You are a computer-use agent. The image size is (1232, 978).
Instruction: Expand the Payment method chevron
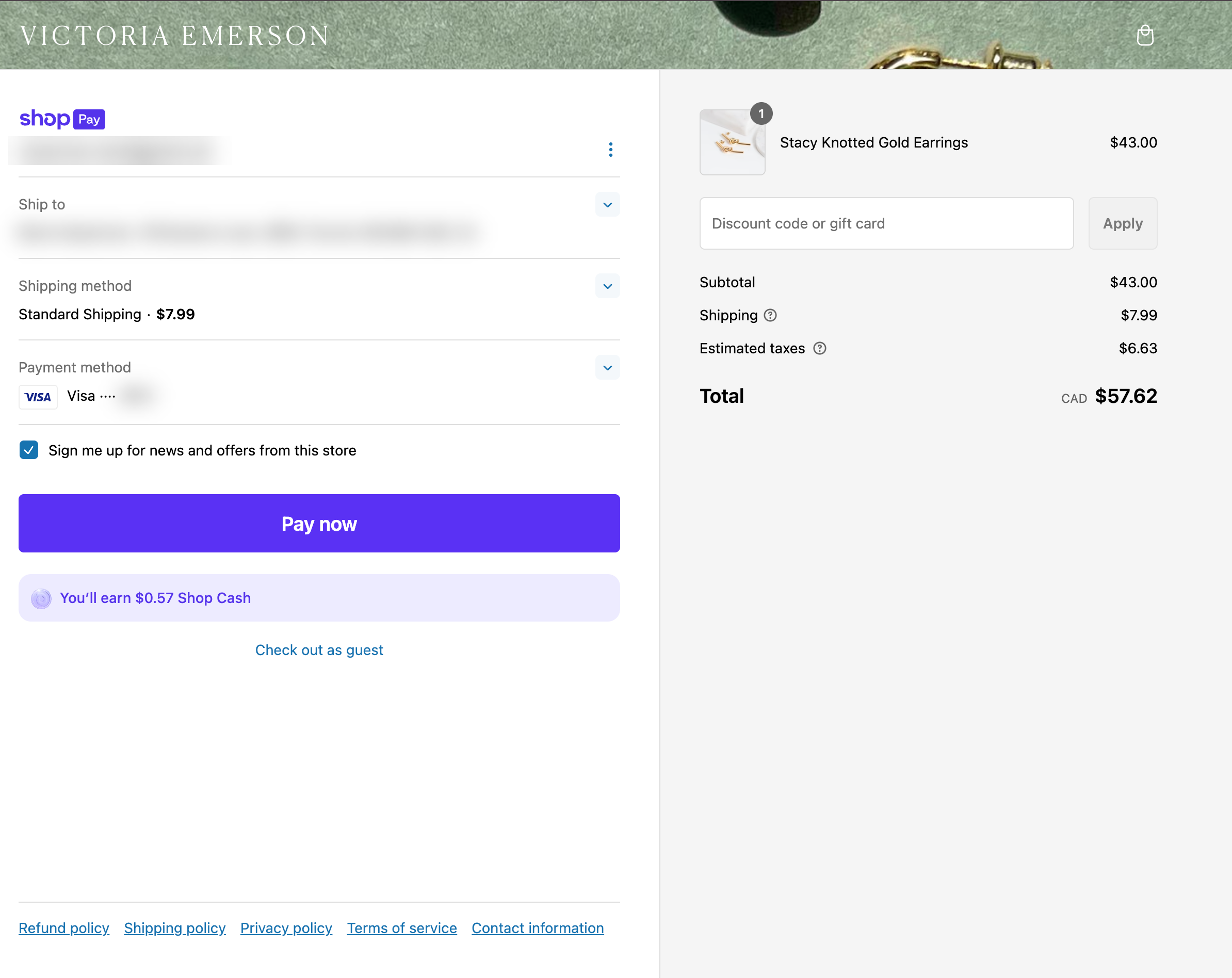(607, 368)
